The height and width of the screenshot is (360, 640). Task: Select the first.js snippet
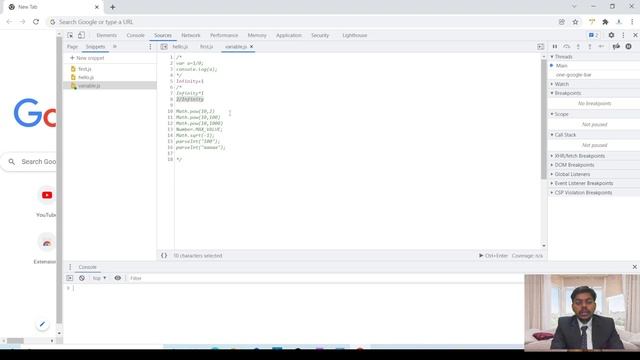84,69
